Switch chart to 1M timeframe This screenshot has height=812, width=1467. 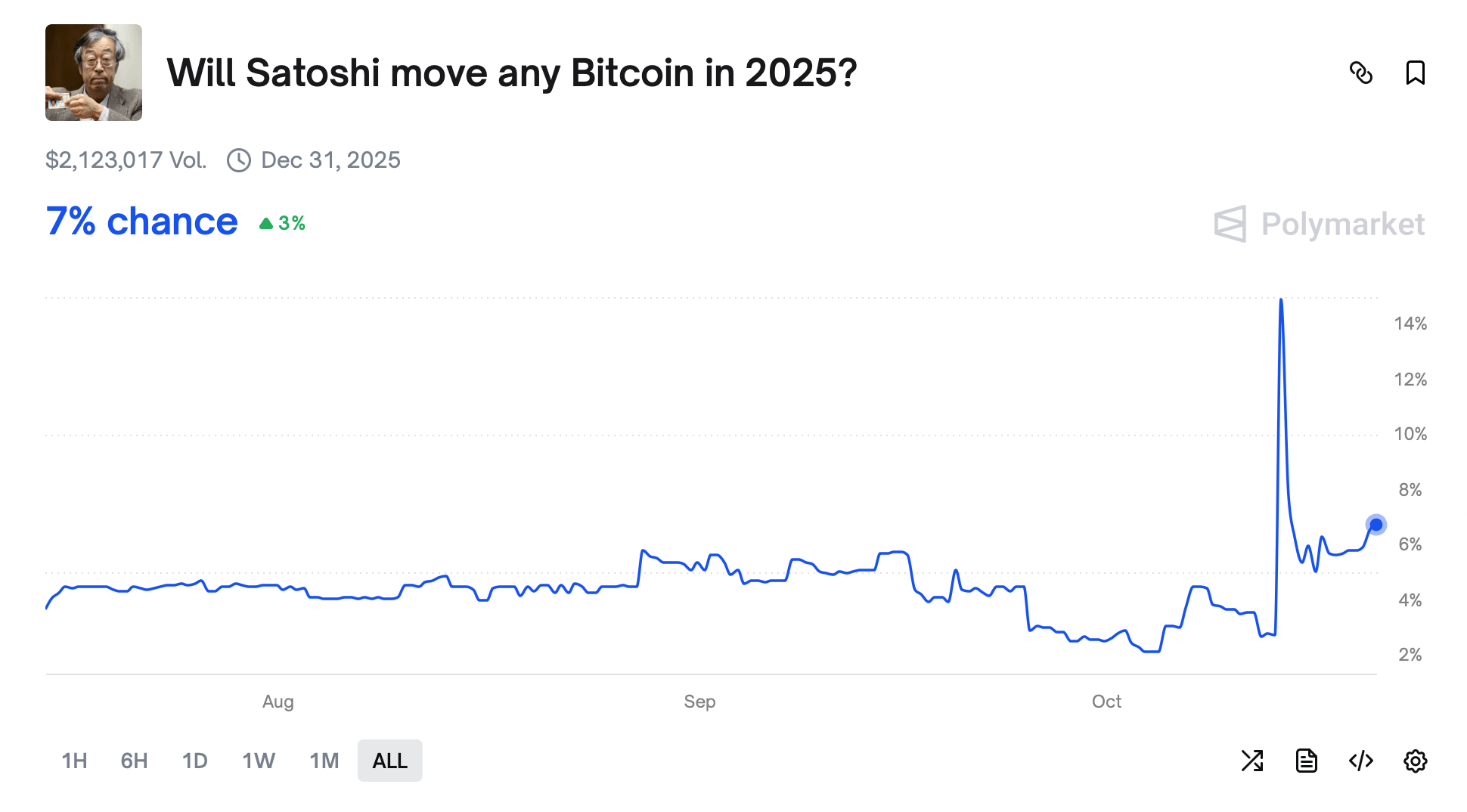pyautogui.click(x=324, y=761)
